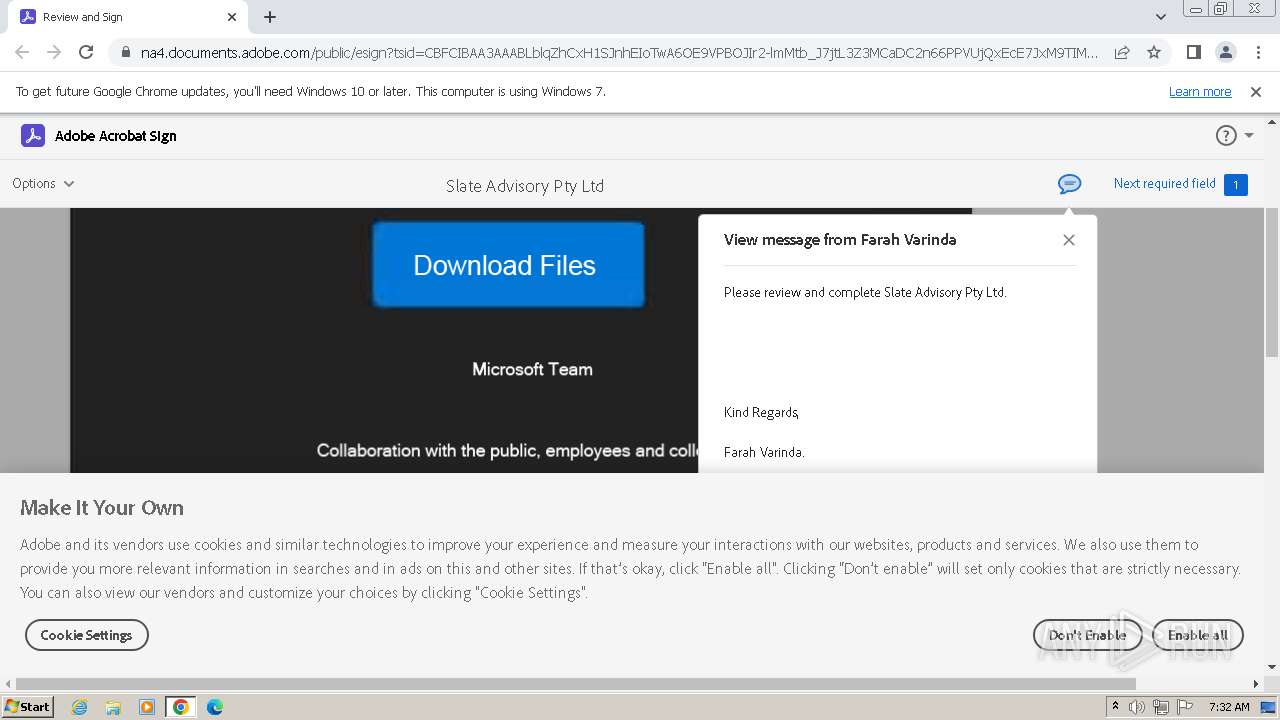The width and height of the screenshot is (1280, 720).
Task: Open the Chrome three-dot menu
Action: (1258, 53)
